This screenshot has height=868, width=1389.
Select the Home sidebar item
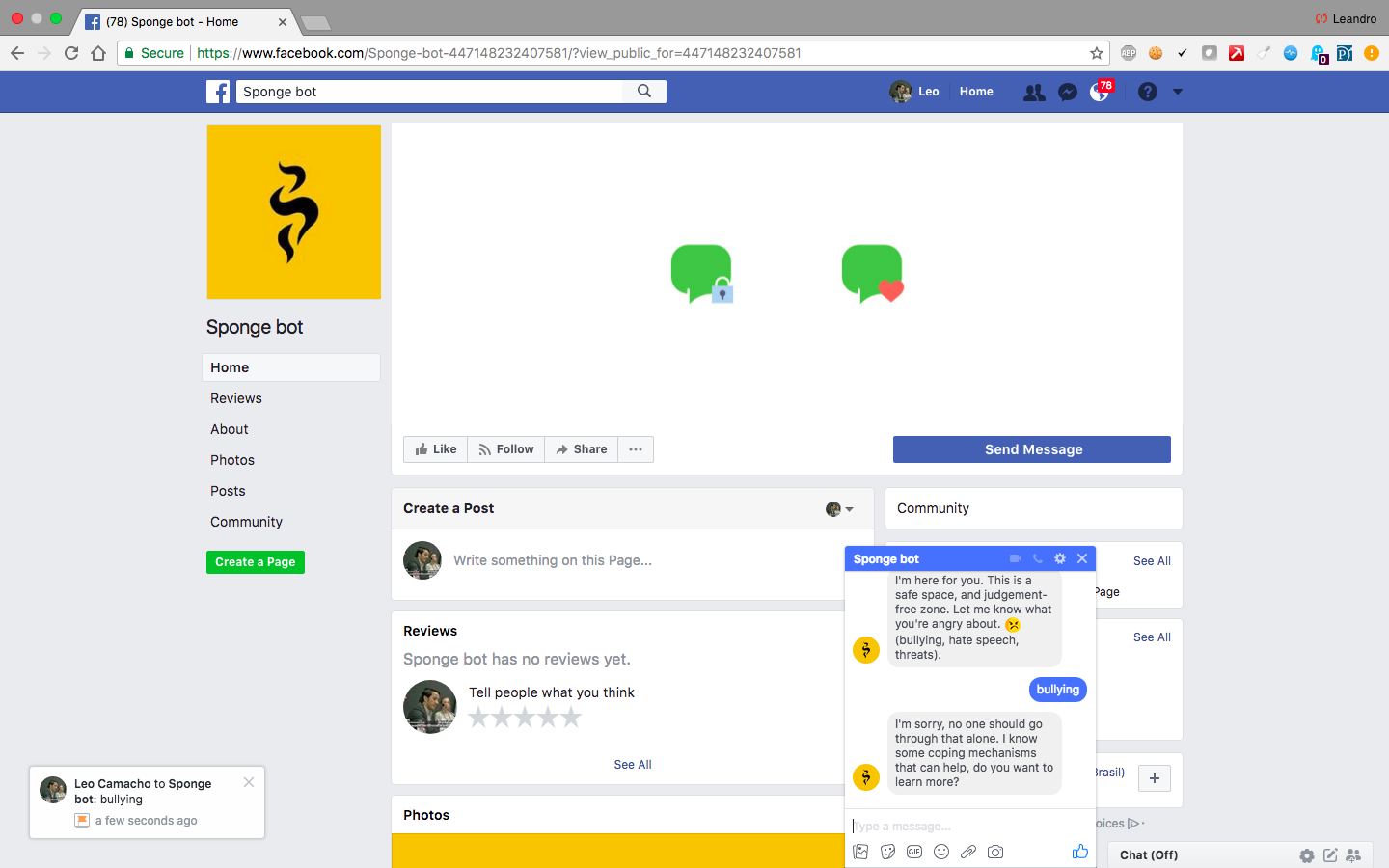(x=291, y=367)
